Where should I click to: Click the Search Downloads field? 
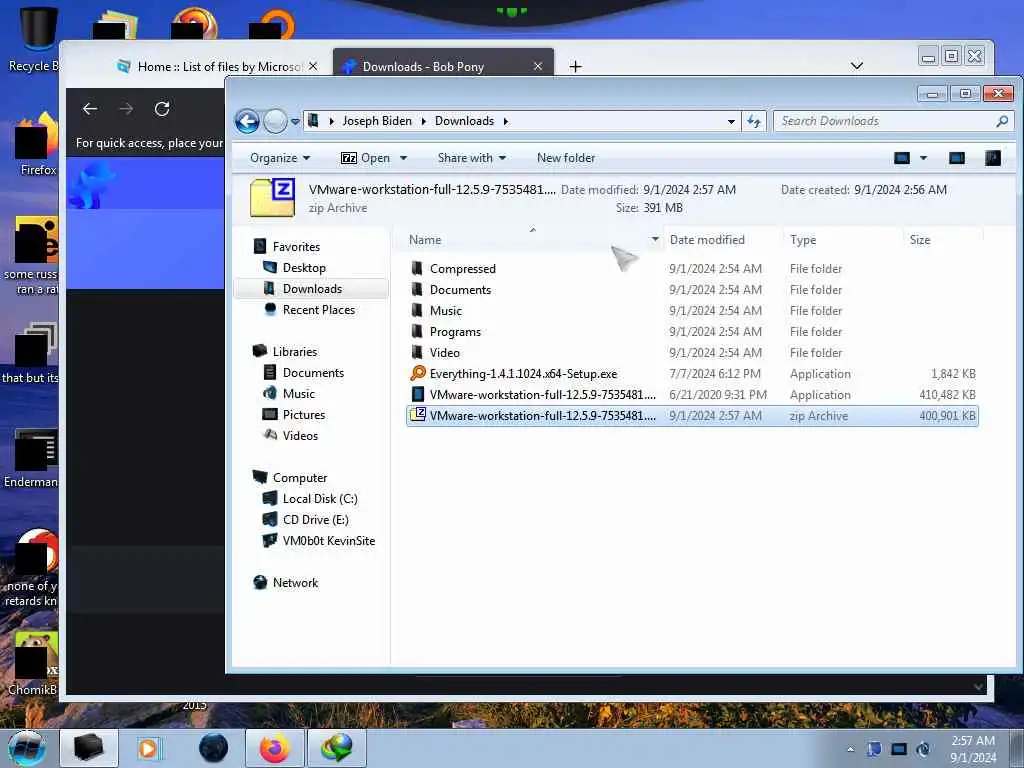(884, 121)
